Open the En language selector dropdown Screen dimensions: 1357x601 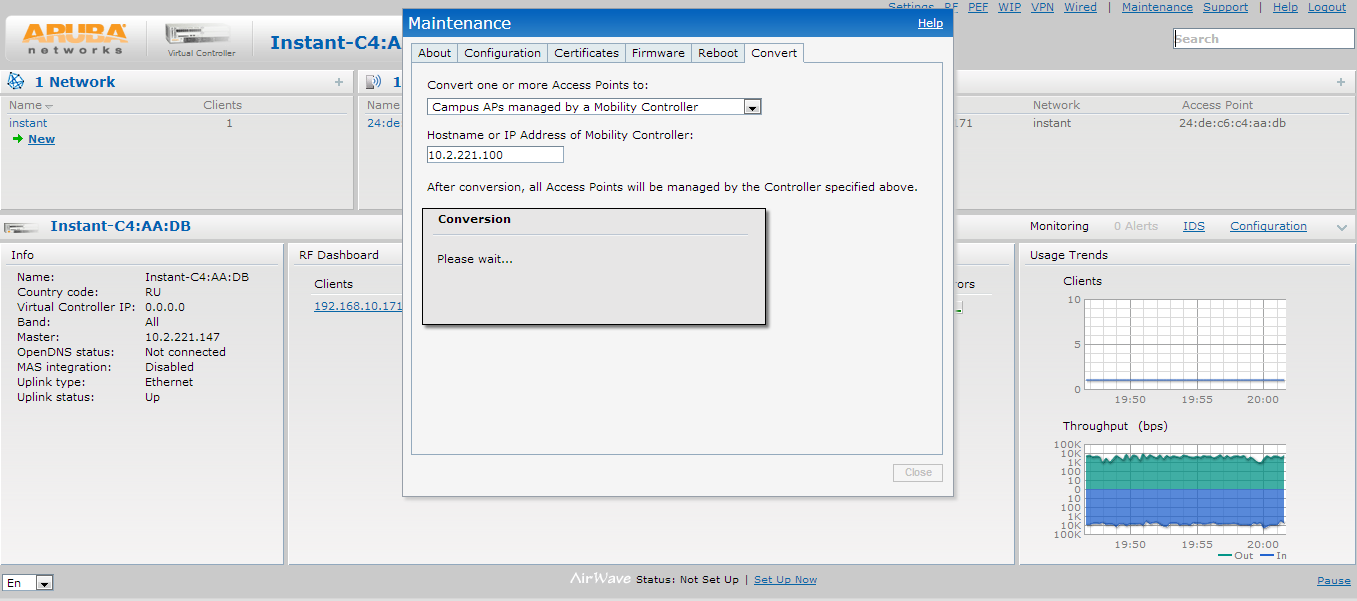44,583
